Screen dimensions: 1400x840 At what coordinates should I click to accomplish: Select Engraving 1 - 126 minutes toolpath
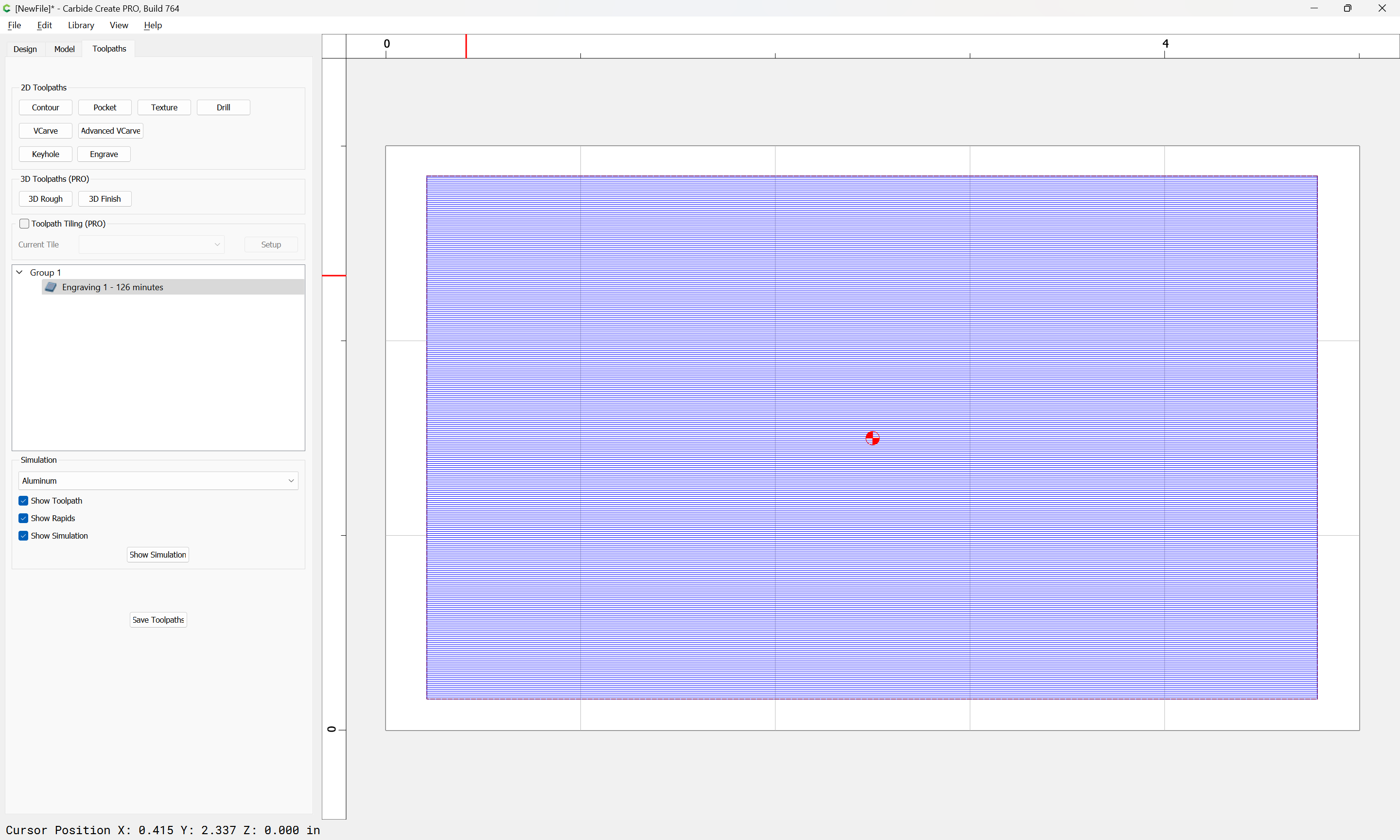[x=173, y=287]
